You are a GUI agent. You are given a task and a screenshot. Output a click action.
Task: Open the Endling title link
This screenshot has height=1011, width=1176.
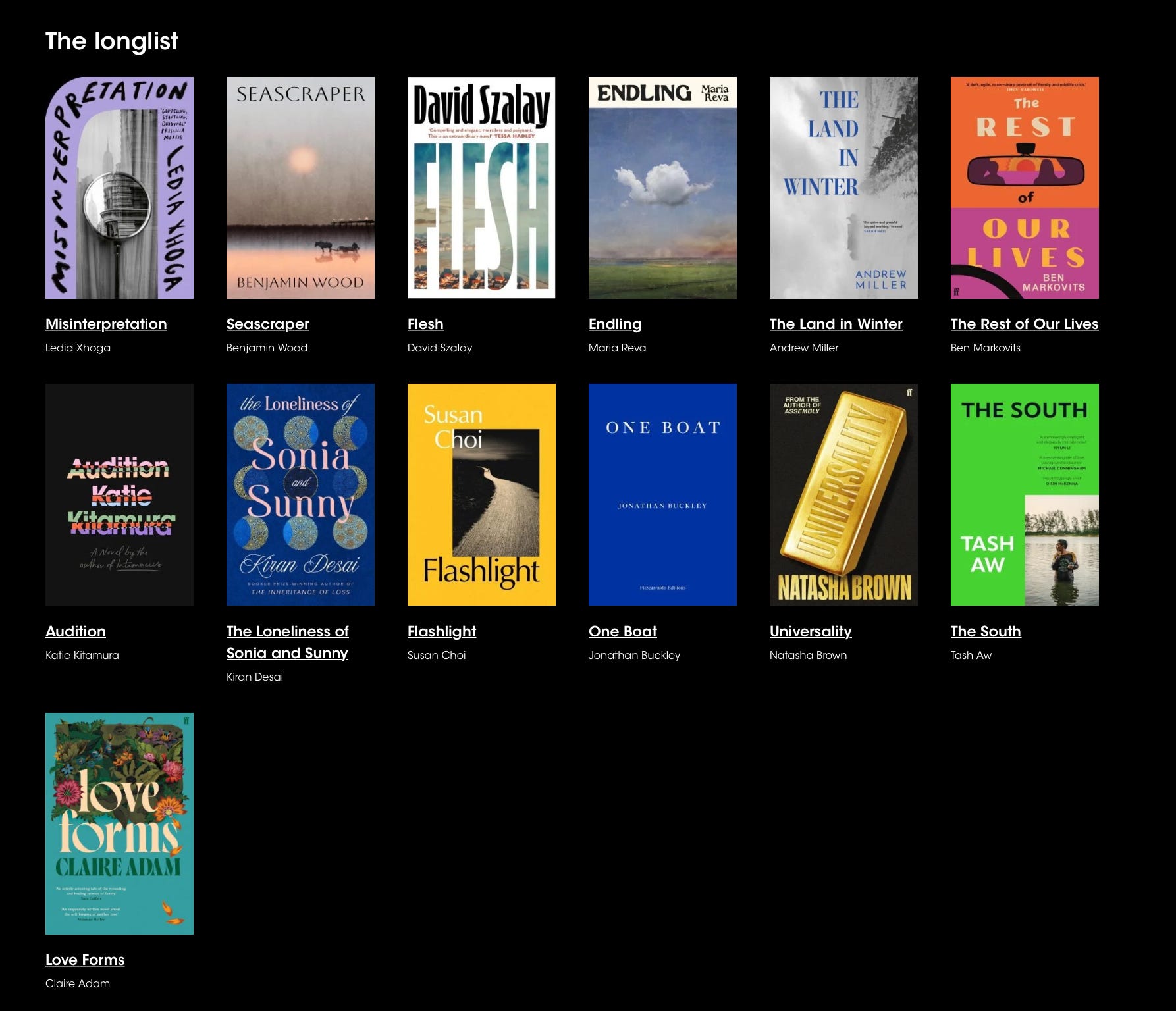(x=615, y=324)
